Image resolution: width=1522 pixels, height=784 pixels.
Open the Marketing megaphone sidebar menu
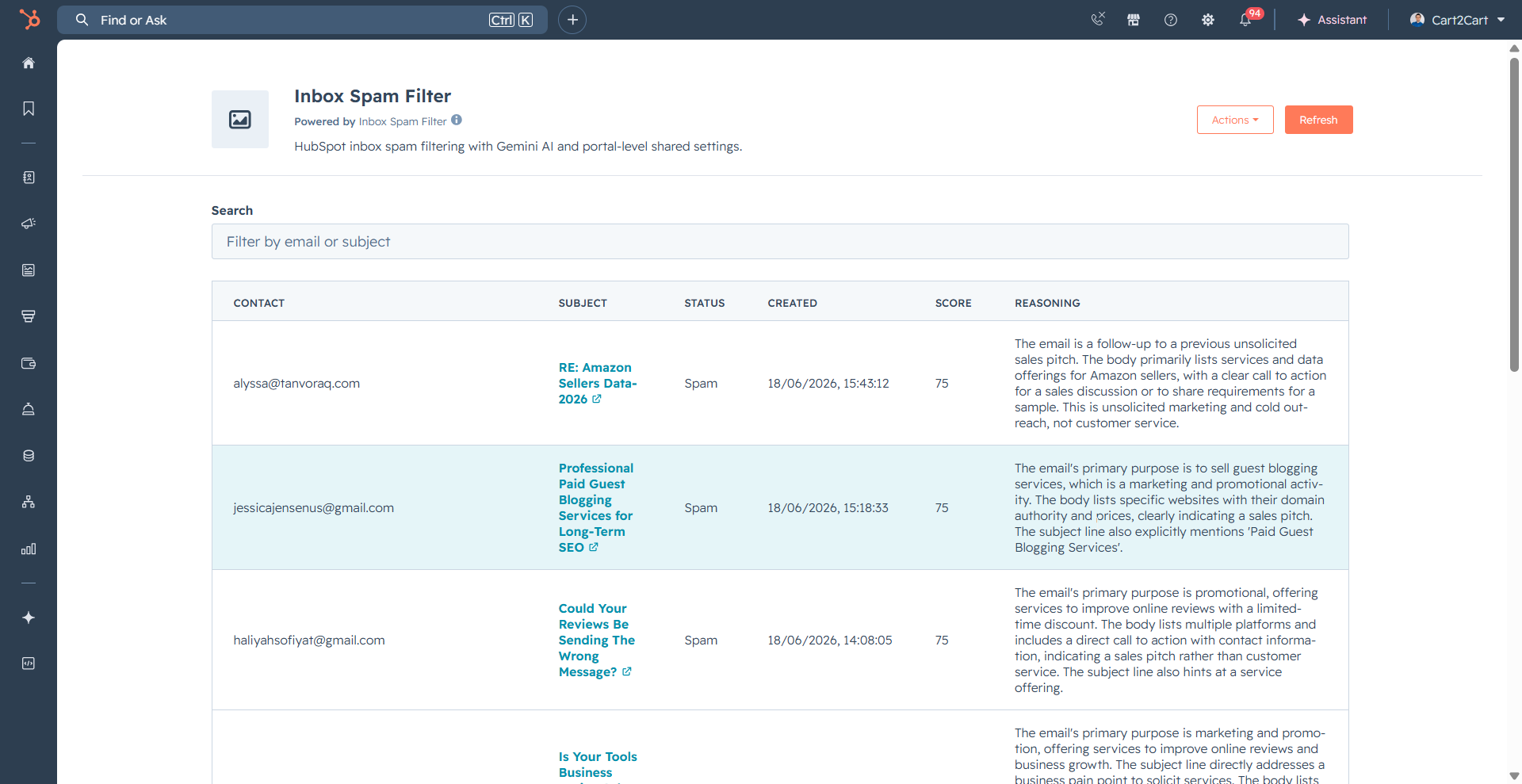(29, 224)
